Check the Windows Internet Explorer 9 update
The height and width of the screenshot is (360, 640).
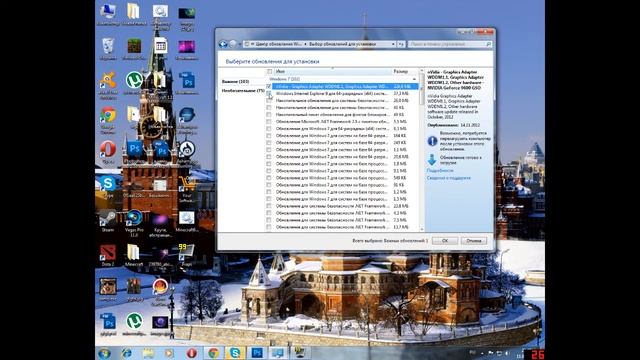269,93
